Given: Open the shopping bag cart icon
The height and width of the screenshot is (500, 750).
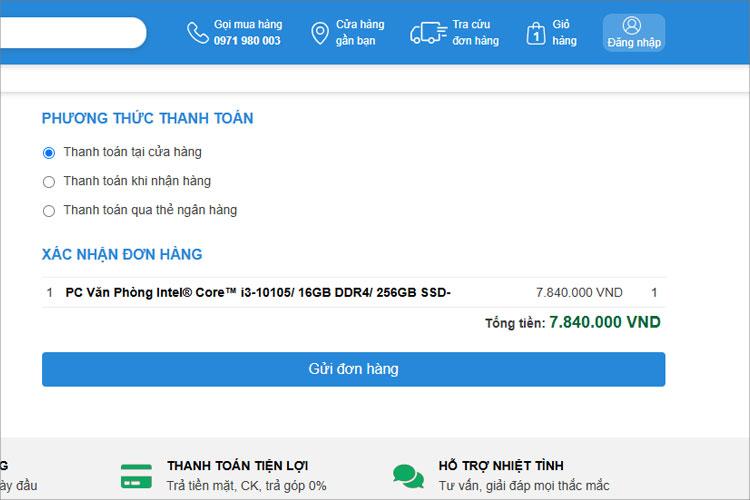Looking at the screenshot, I should pyautogui.click(x=536, y=33).
